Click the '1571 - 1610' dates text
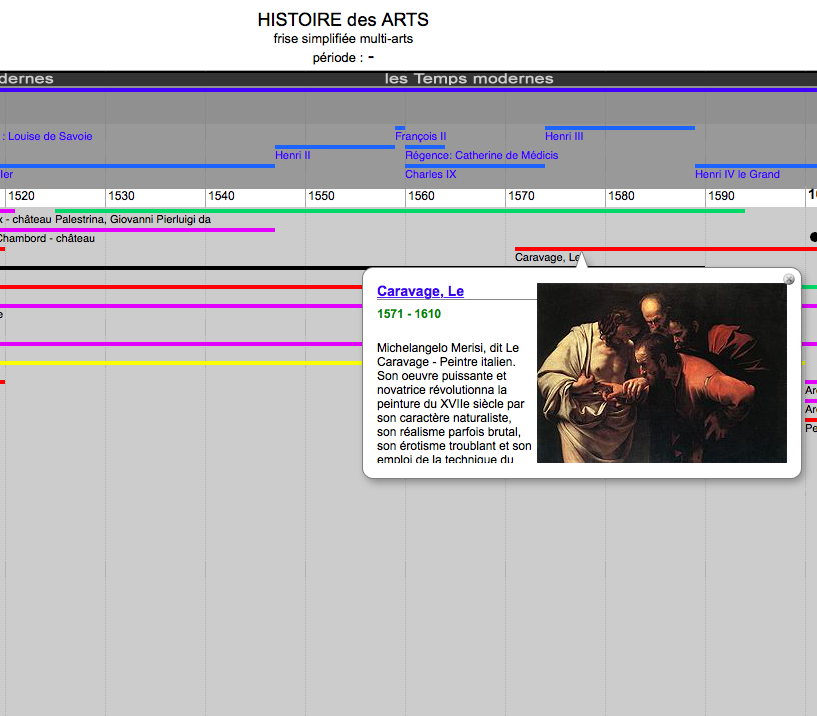 pos(409,314)
